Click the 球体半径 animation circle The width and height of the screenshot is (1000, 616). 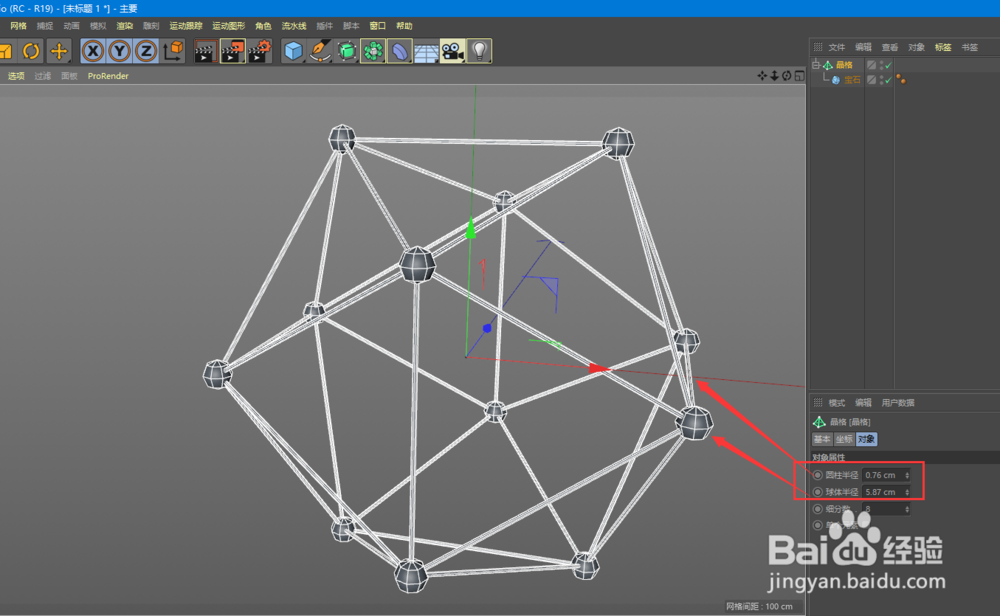click(818, 492)
